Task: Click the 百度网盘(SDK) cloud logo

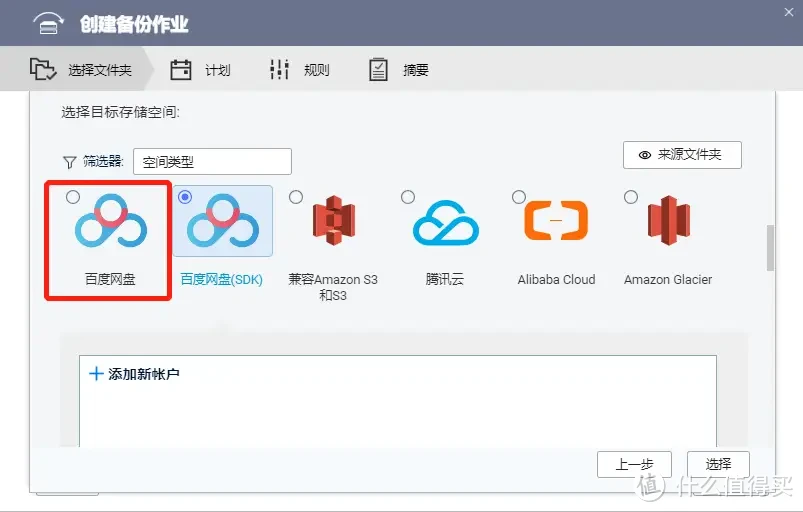Action: [x=223, y=220]
